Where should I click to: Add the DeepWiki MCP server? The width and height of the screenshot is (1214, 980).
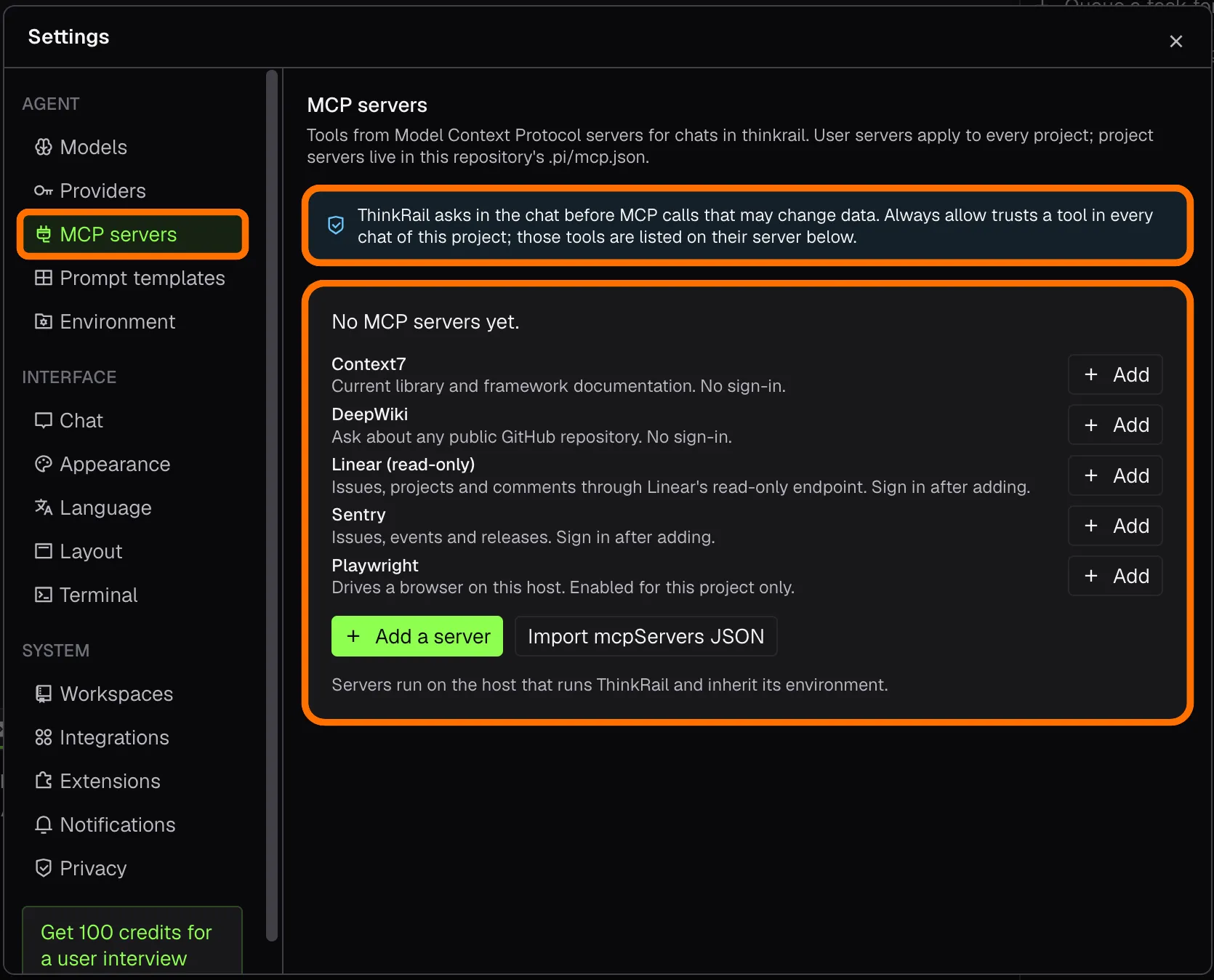click(1115, 425)
